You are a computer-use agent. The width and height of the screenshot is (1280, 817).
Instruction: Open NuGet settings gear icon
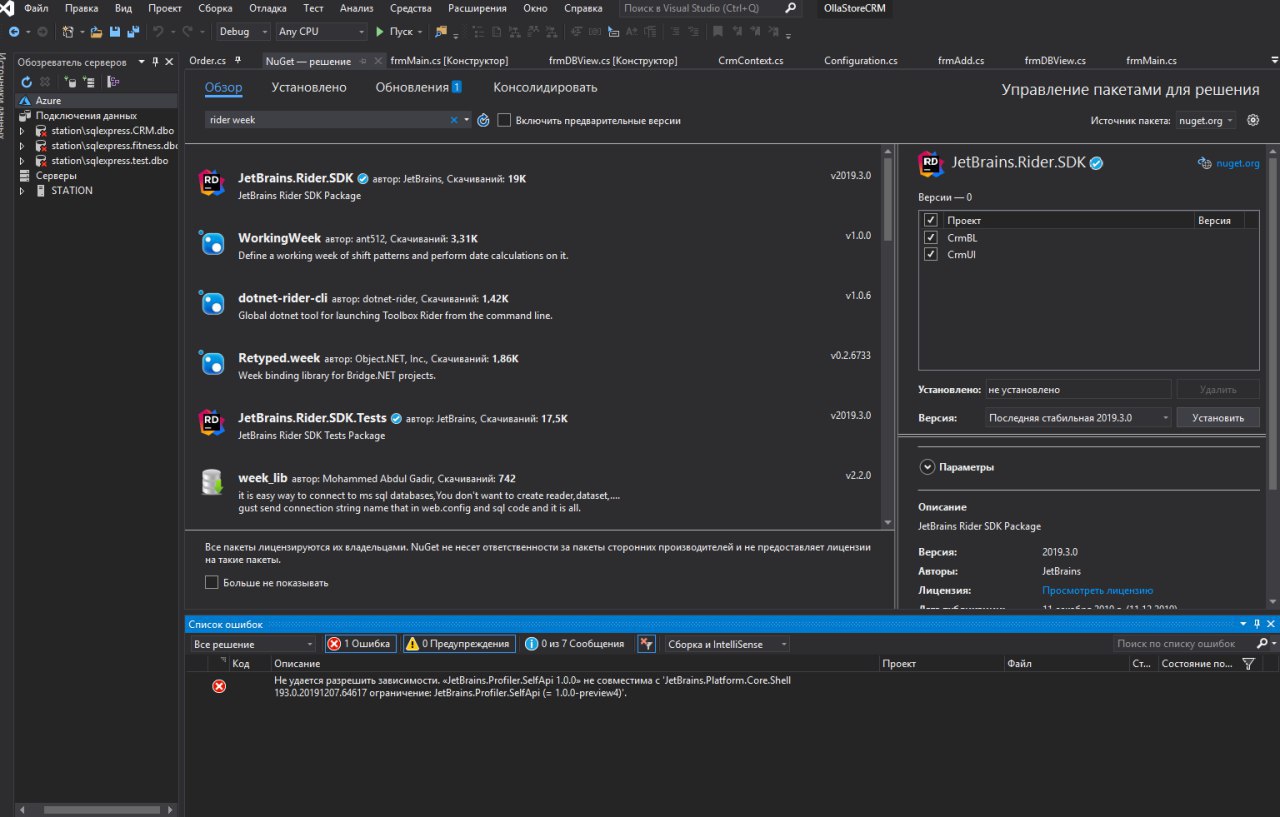point(1253,120)
